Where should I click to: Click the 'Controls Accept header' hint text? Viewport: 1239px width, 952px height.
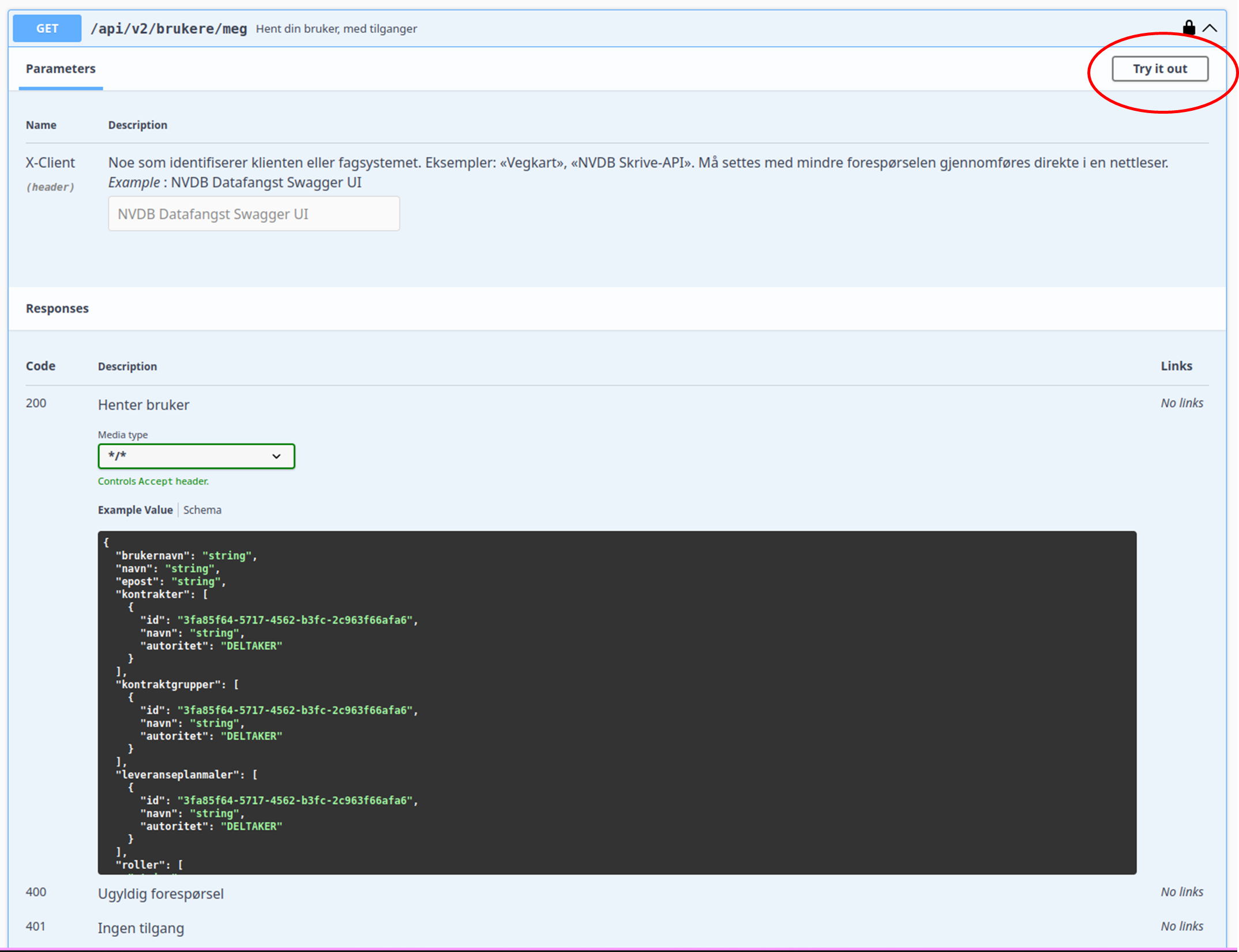click(x=153, y=481)
